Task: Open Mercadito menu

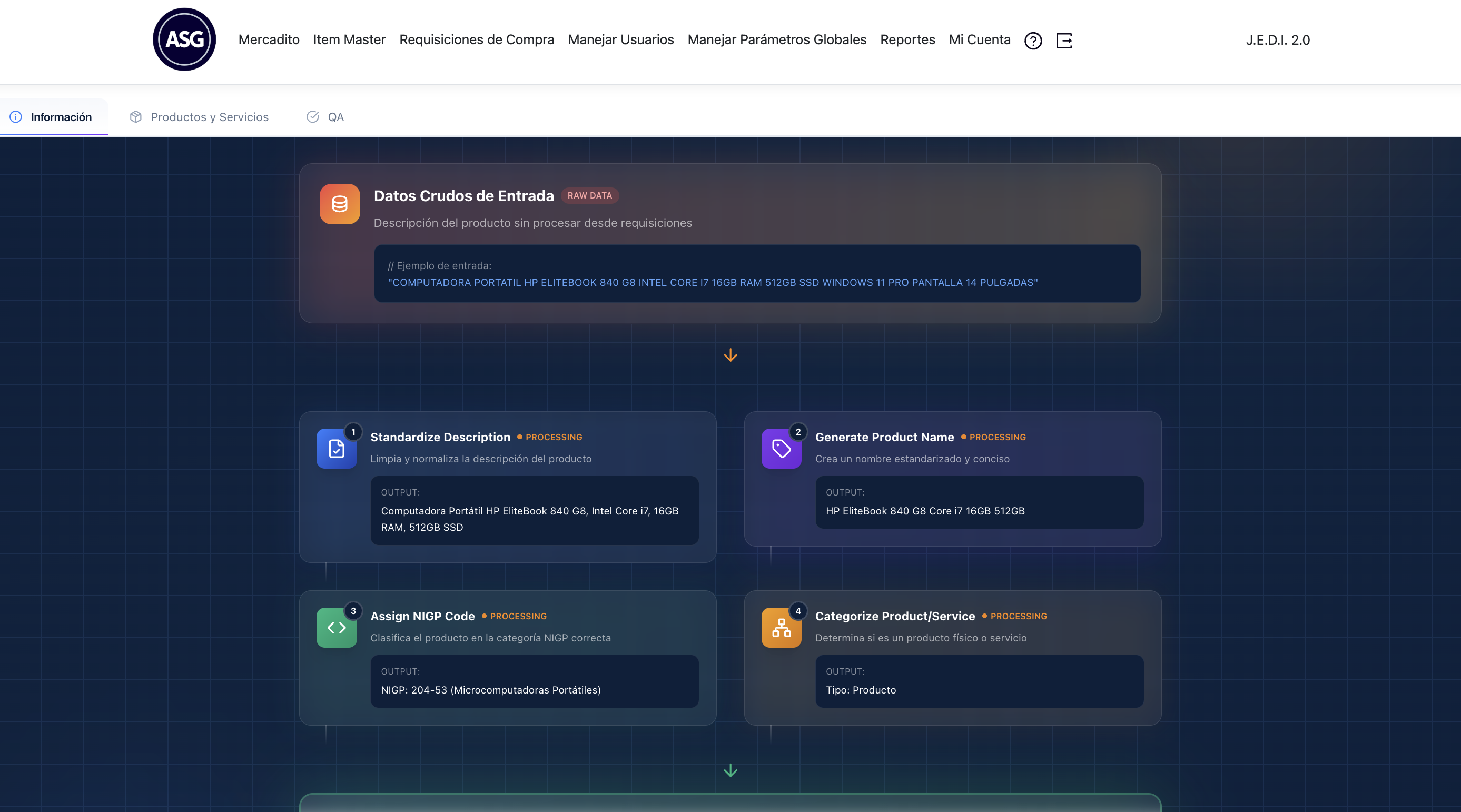Action: [x=269, y=39]
